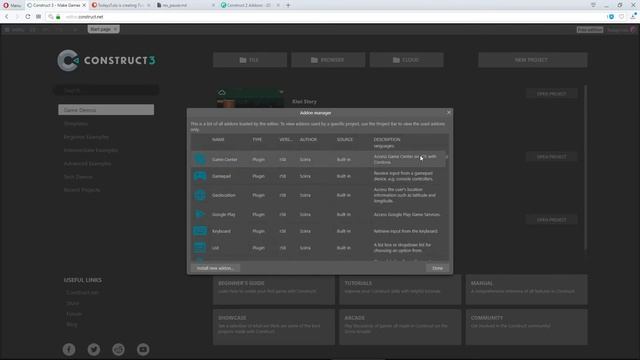Close the Start page editor tab

tap(115, 29)
